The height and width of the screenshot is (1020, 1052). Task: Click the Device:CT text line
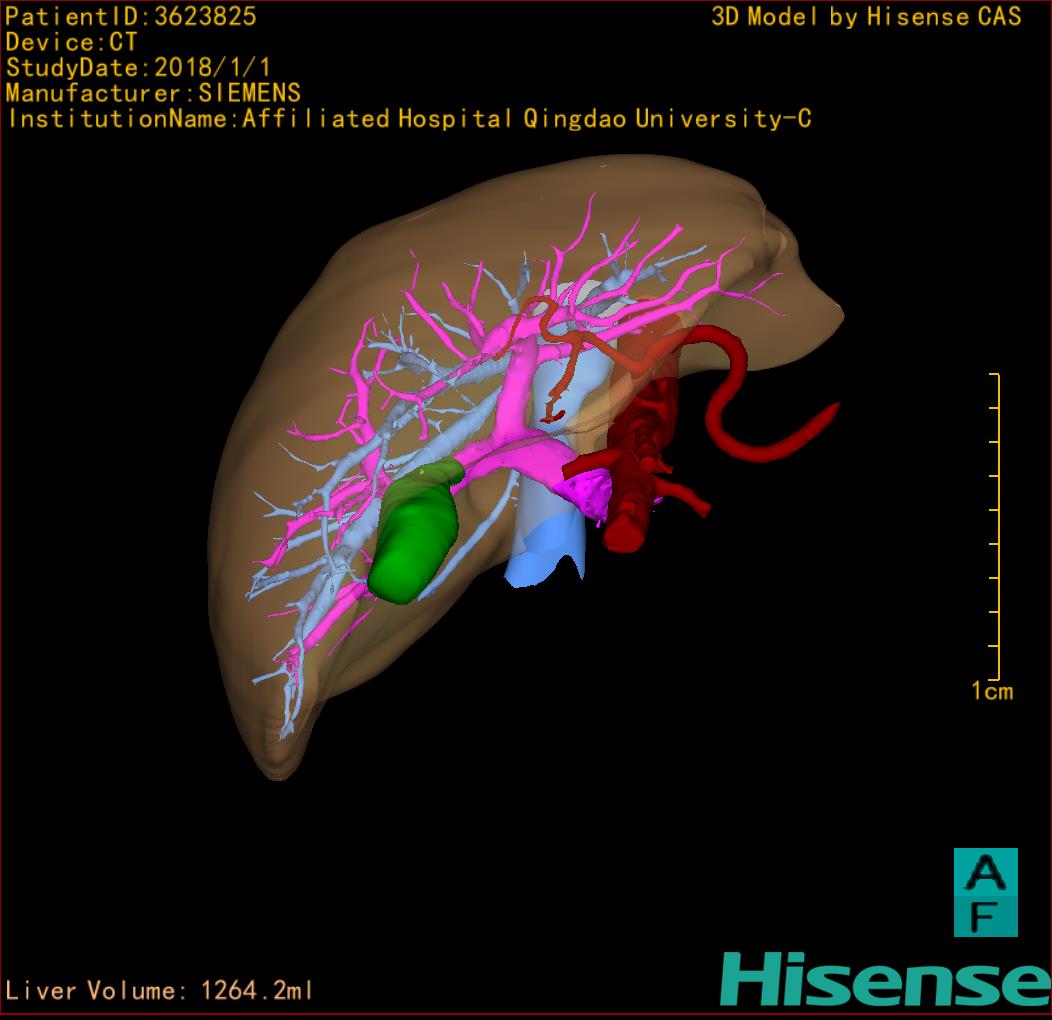coord(71,42)
